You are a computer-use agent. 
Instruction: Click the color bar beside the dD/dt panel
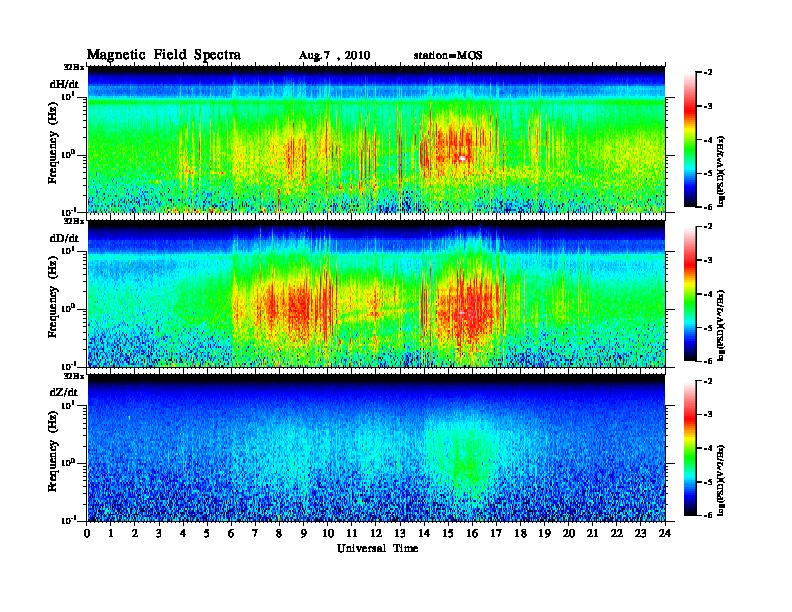click(689, 294)
